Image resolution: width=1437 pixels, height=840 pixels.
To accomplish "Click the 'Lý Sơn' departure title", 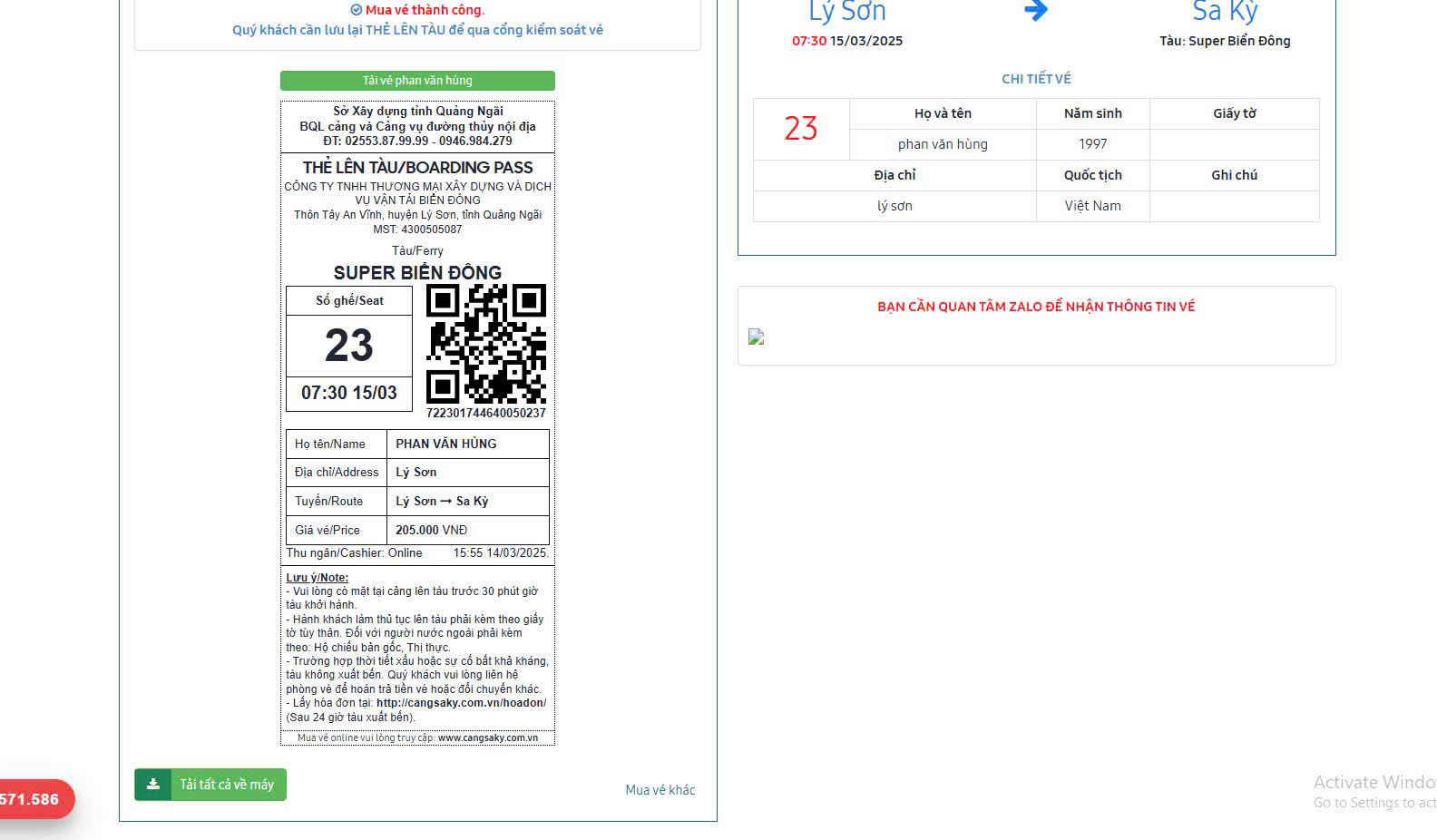I will pos(847,12).
